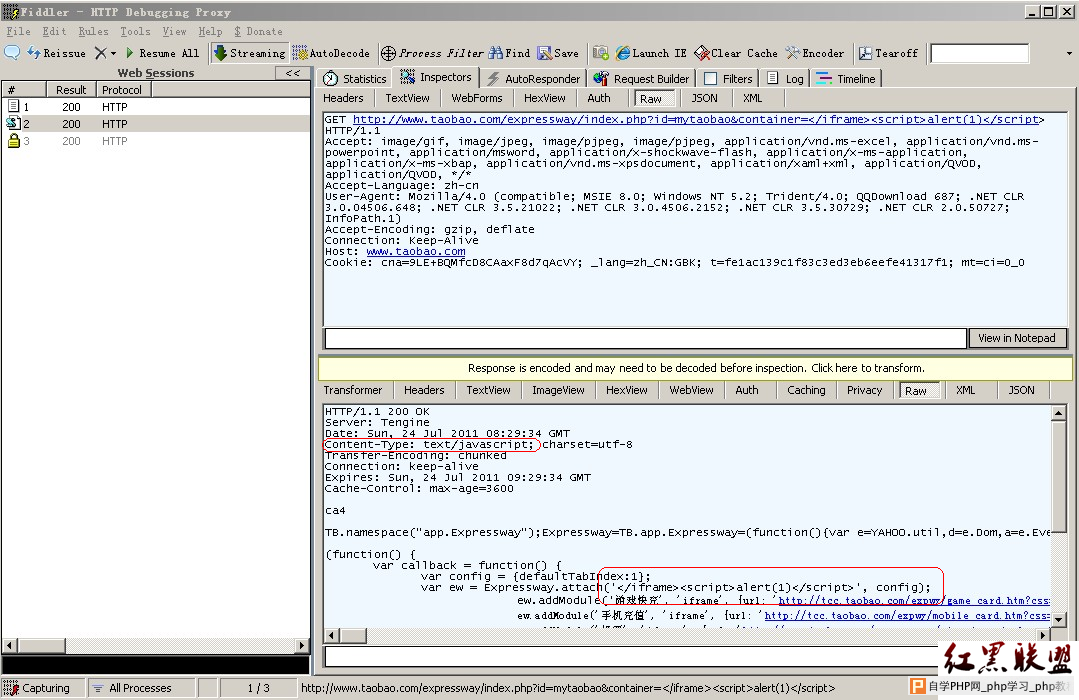Open the Help menu
The height and width of the screenshot is (700, 1079).
[x=211, y=31]
